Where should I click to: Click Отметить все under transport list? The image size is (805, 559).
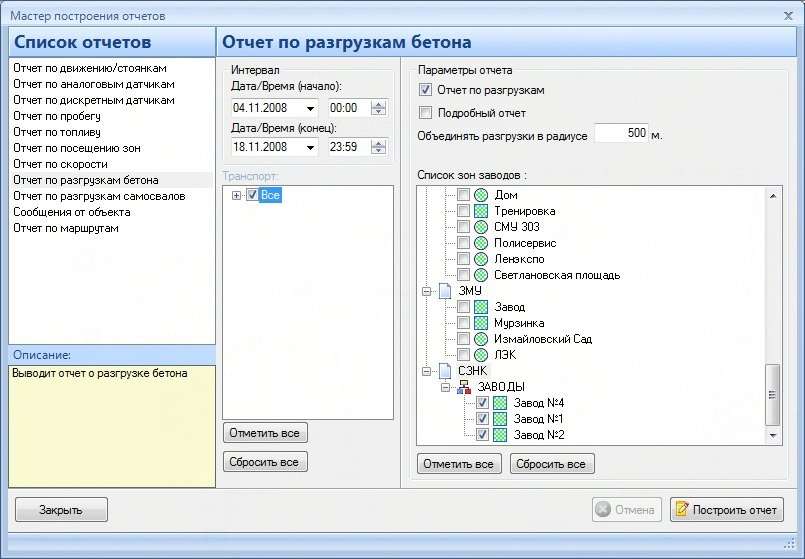[265, 433]
